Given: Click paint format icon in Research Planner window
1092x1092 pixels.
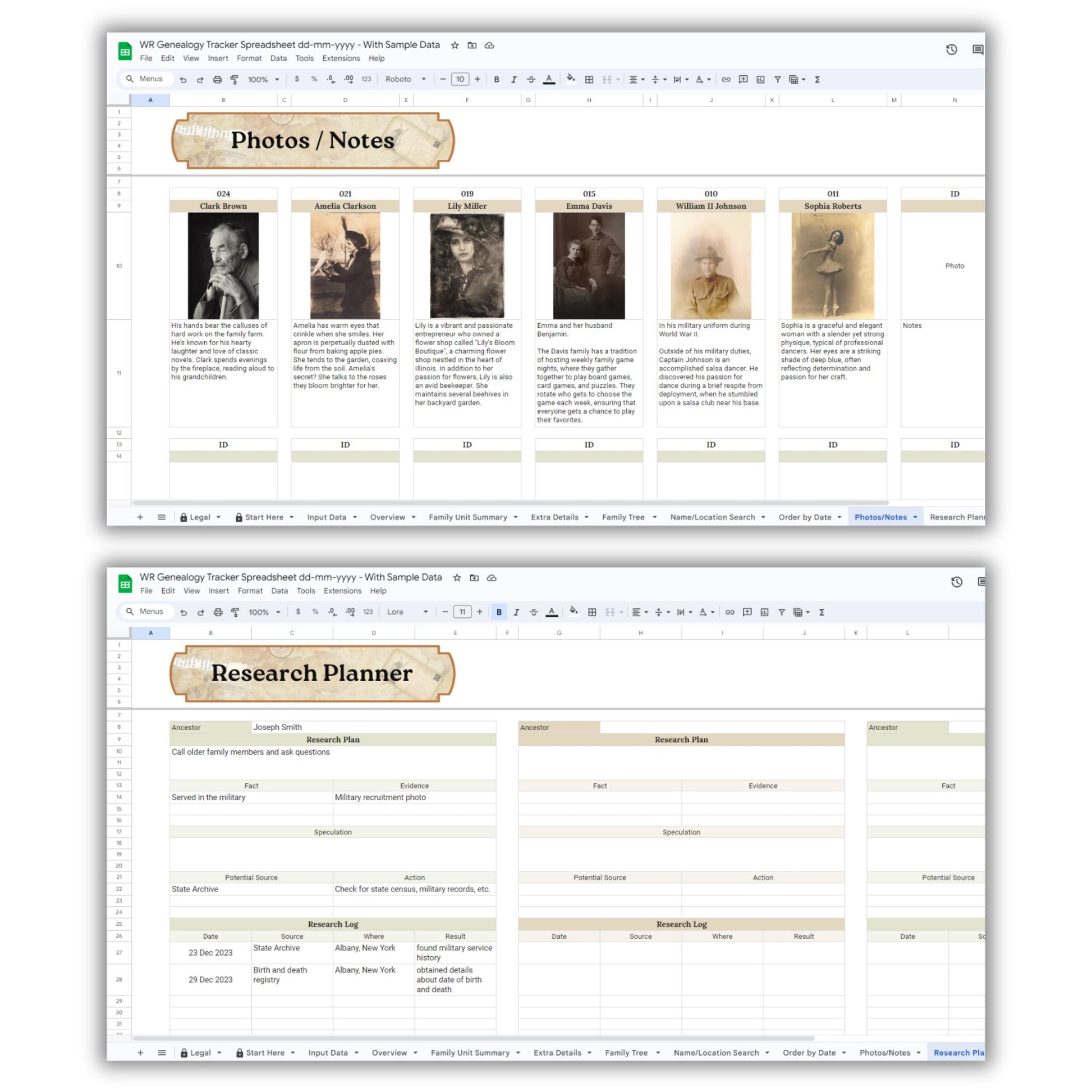Looking at the screenshot, I should tap(235, 612).
